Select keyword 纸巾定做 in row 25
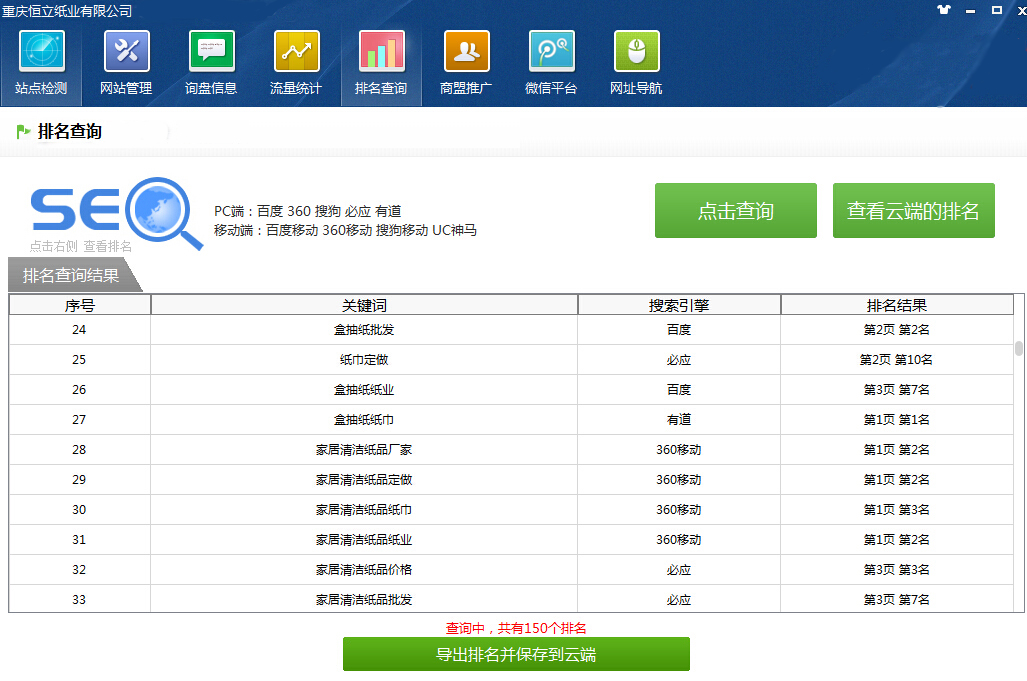The image size is (1027, 681). (364, 359)
